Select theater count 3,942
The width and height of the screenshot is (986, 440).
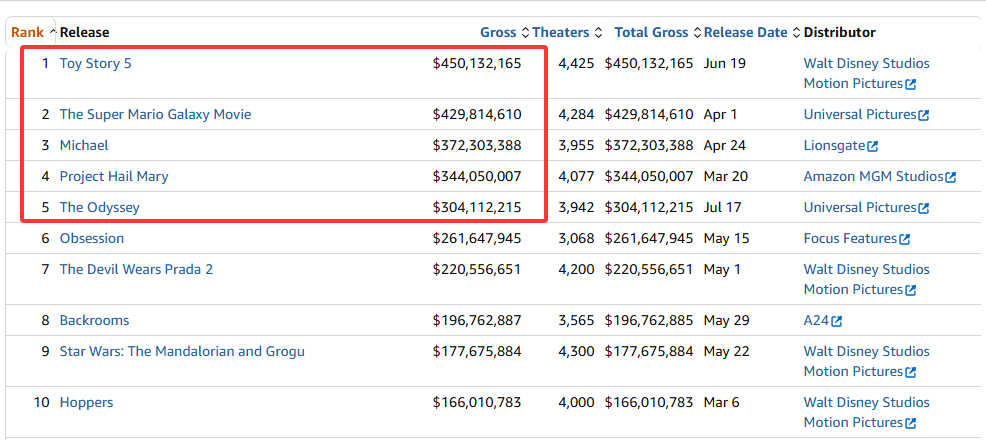pos(576,207)
